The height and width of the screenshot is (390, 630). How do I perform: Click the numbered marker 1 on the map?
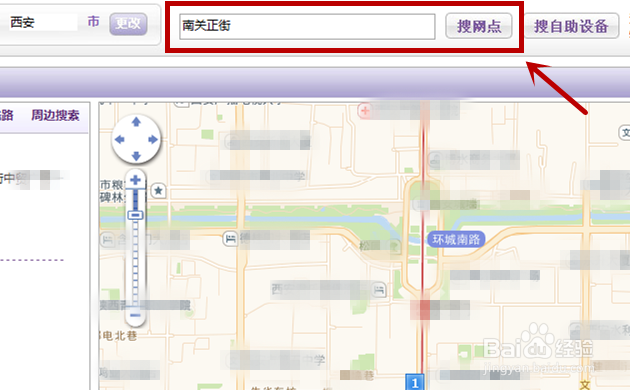pyautogui.click(x=415, y=382)
